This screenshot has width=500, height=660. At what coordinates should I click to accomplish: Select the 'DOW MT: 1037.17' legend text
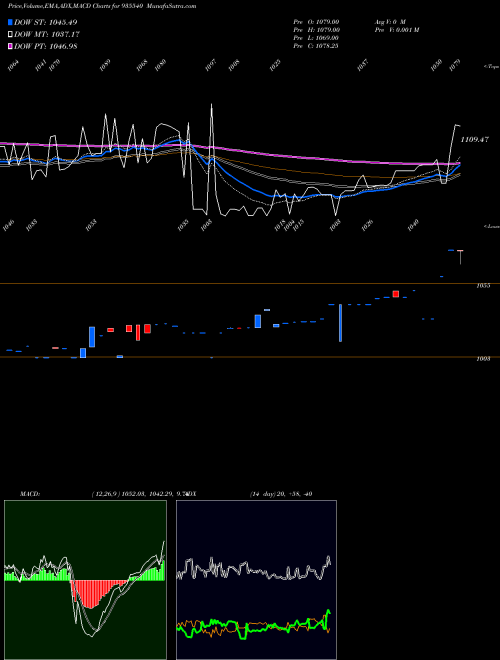[47, 35]
